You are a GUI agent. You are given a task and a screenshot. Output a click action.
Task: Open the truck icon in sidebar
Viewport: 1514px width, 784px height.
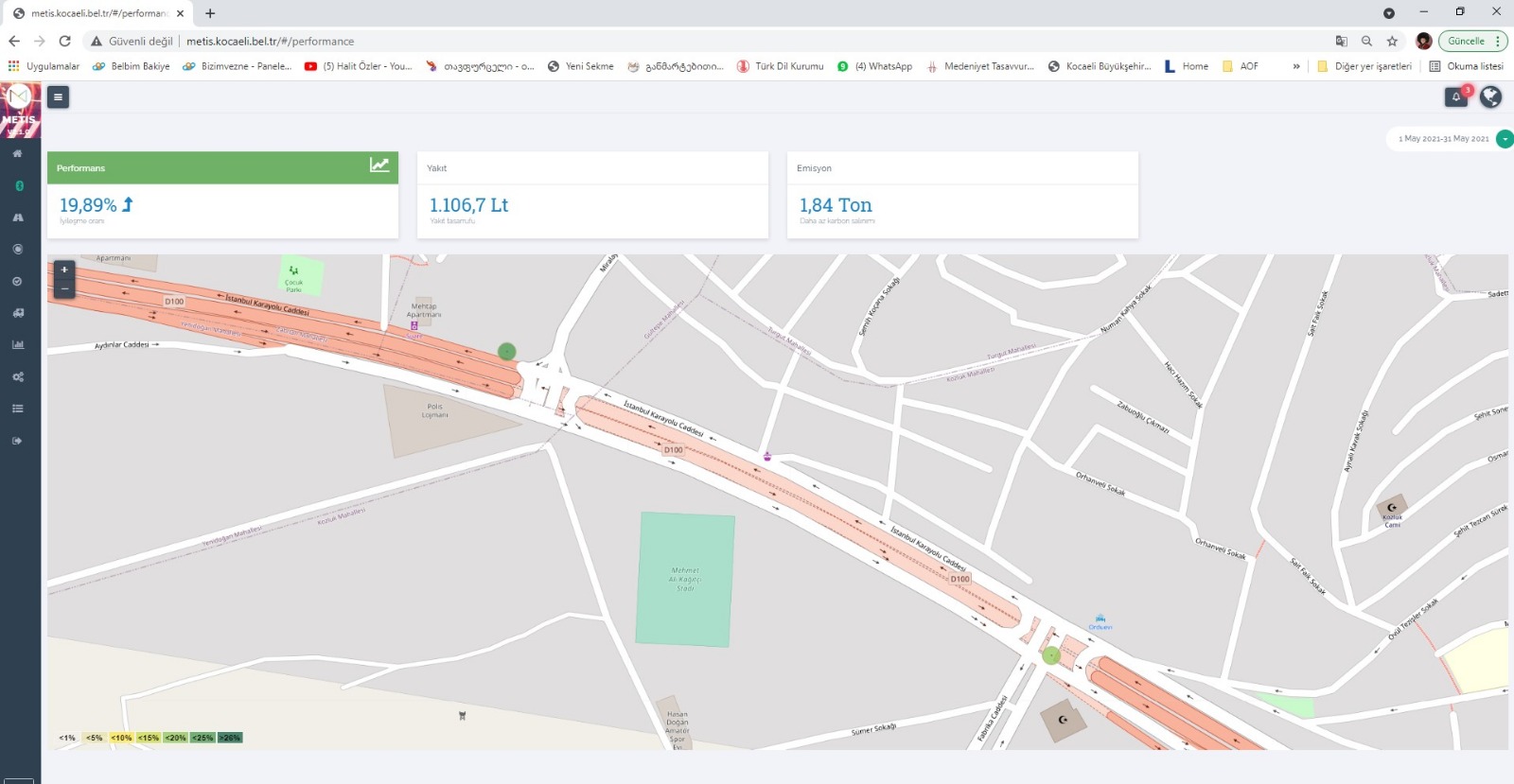[x=17, y=313]
